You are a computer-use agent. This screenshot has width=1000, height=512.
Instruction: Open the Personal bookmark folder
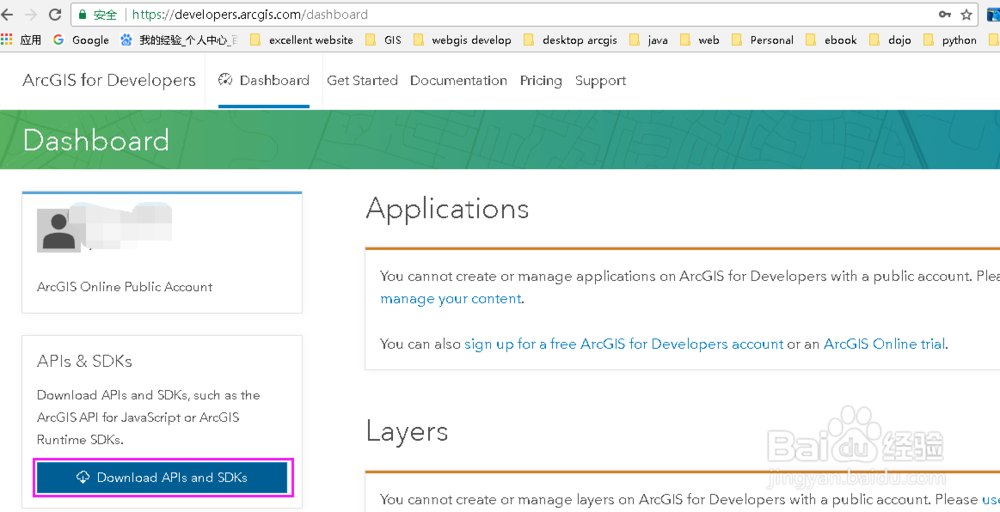click(x=762, y=40)
